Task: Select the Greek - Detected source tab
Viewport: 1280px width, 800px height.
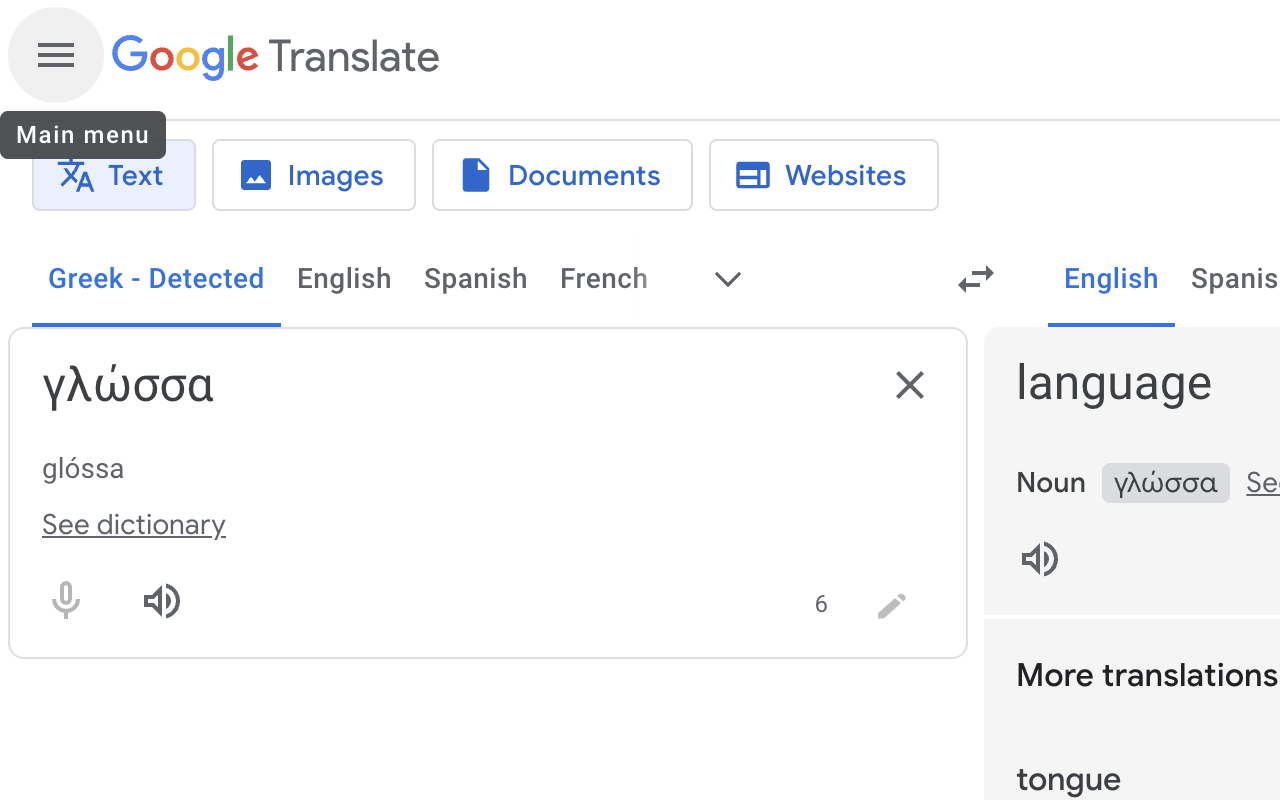Action: coord(156,279)
